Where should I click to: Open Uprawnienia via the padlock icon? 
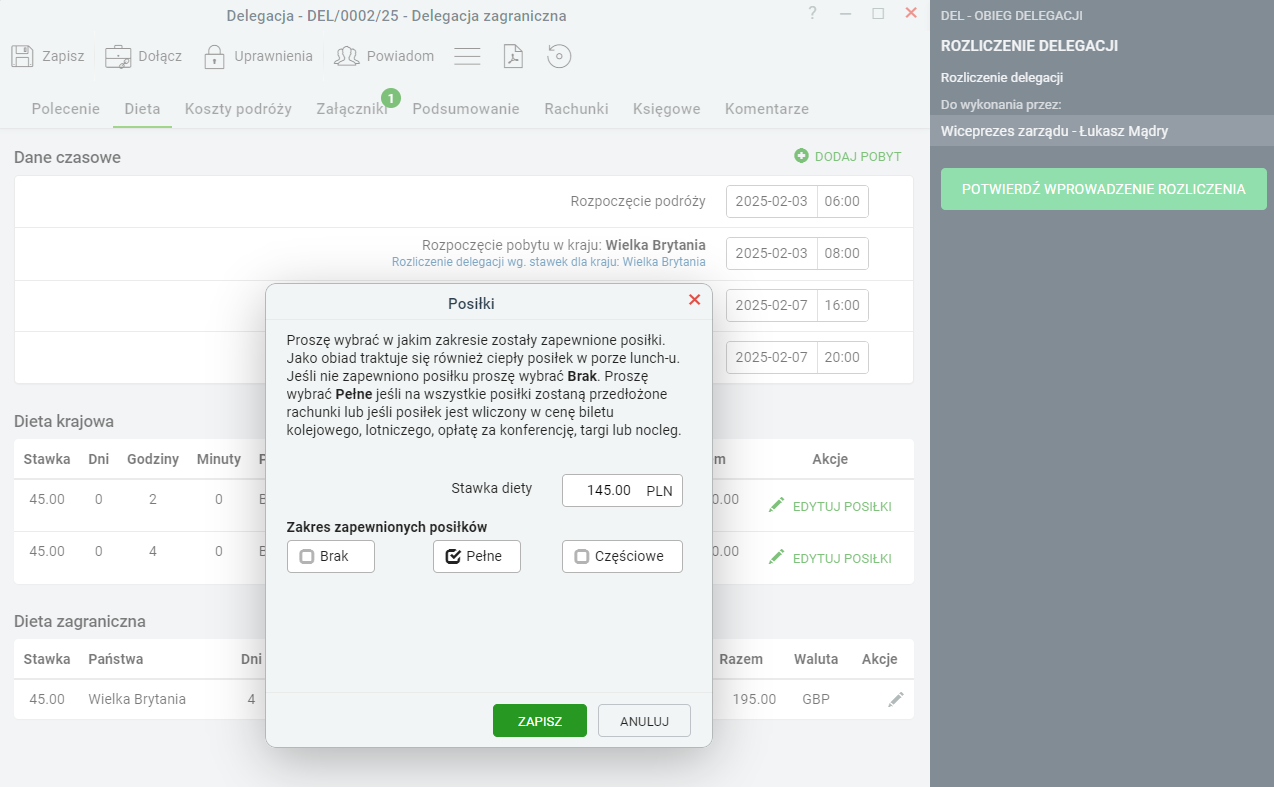214,56
